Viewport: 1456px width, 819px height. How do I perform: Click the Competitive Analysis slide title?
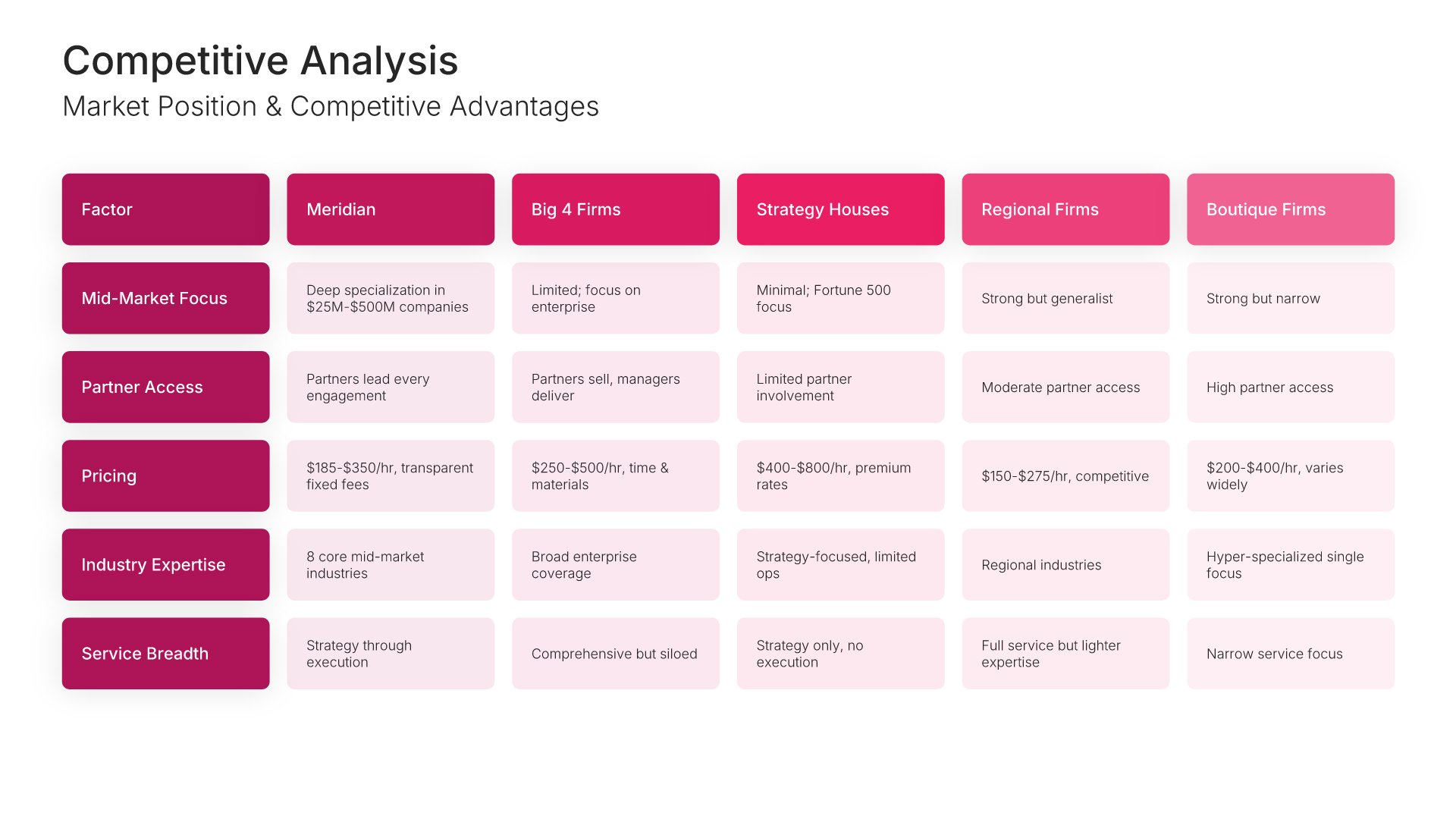click(260, 61)
